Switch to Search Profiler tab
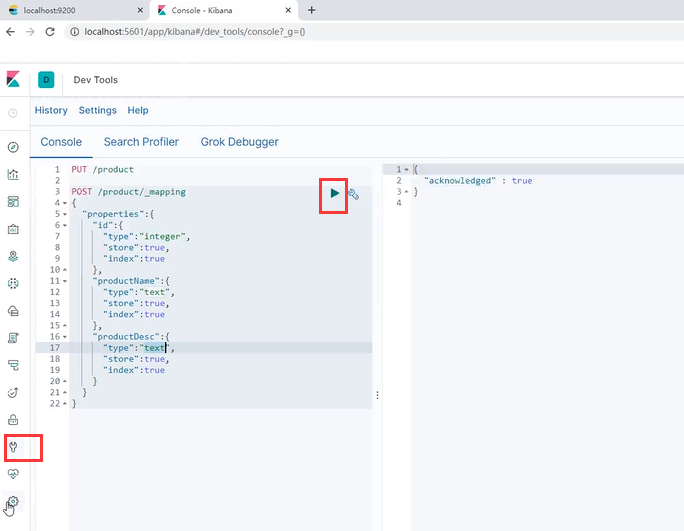684x531 pixels. (141, 142)
